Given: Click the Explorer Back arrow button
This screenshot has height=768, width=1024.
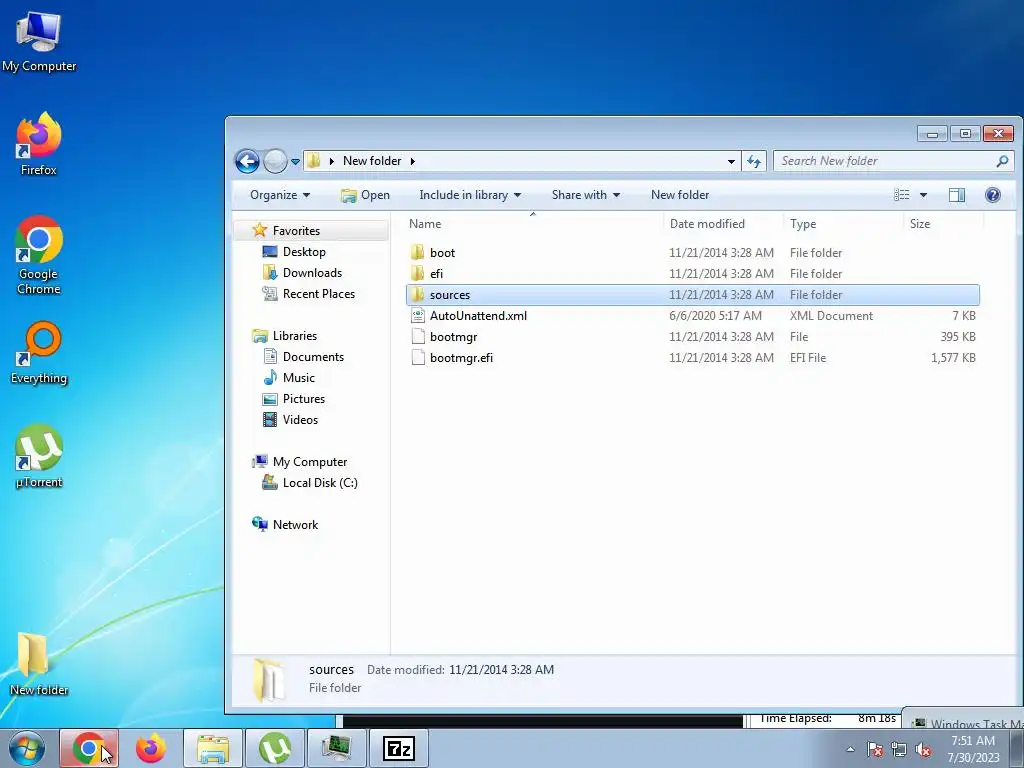Looking at the screenshot, I should [x=248, y=161].
